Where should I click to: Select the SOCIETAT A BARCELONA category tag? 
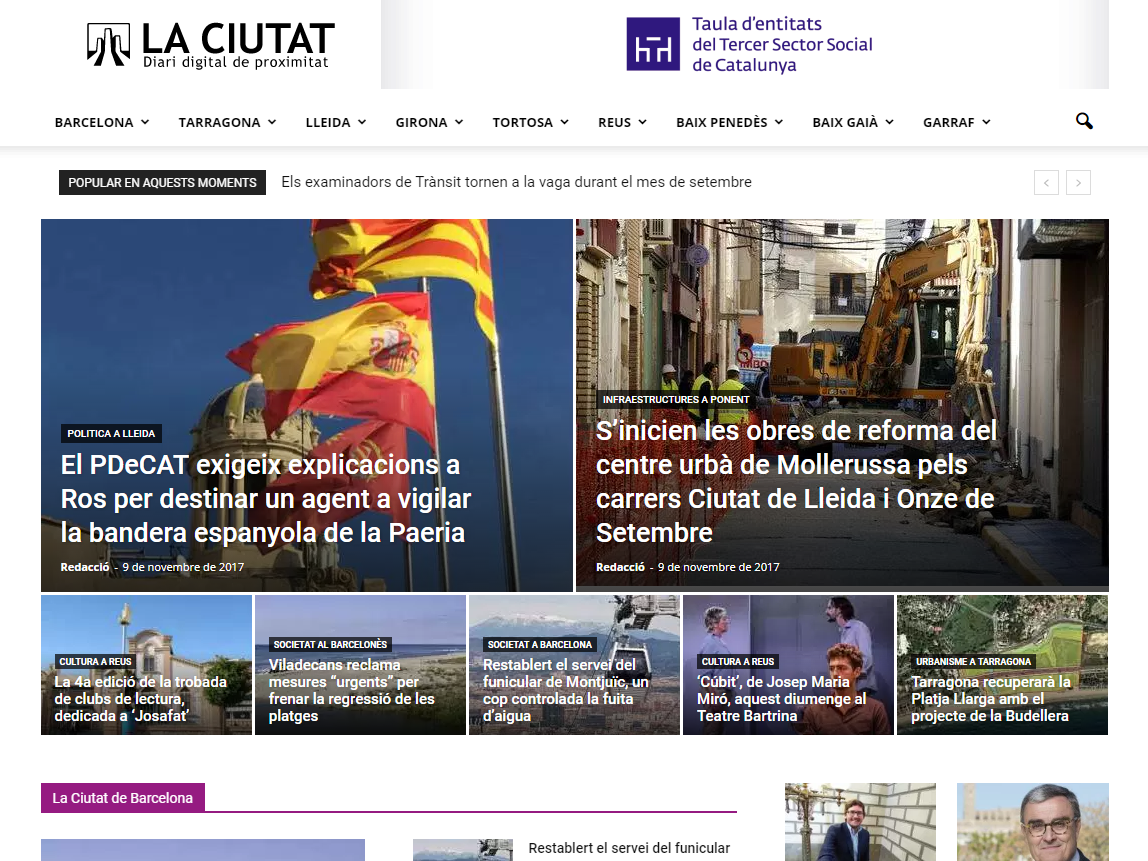(x=540, y=644)
